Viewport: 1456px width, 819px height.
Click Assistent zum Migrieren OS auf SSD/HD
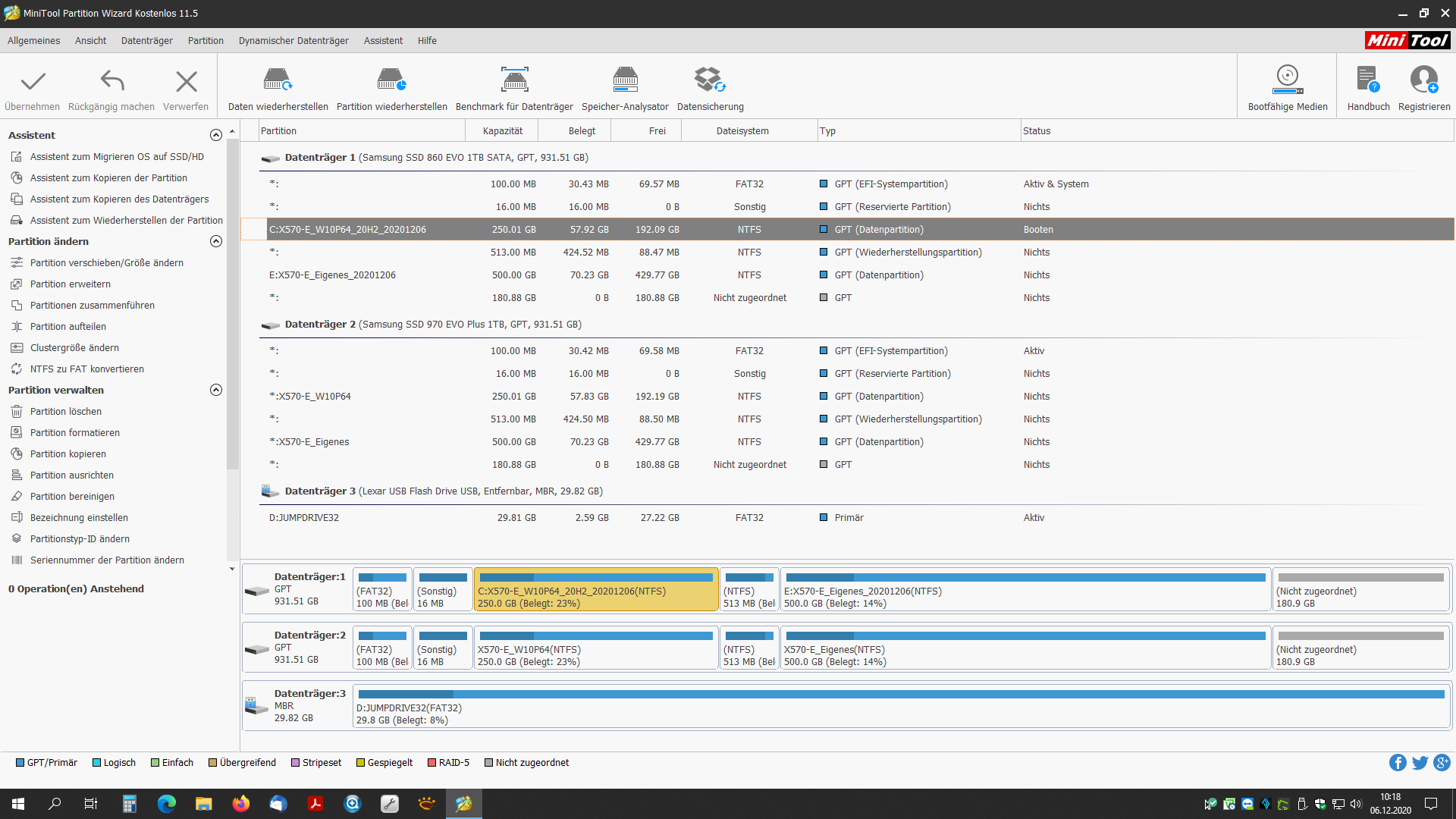tap(117, 156)
